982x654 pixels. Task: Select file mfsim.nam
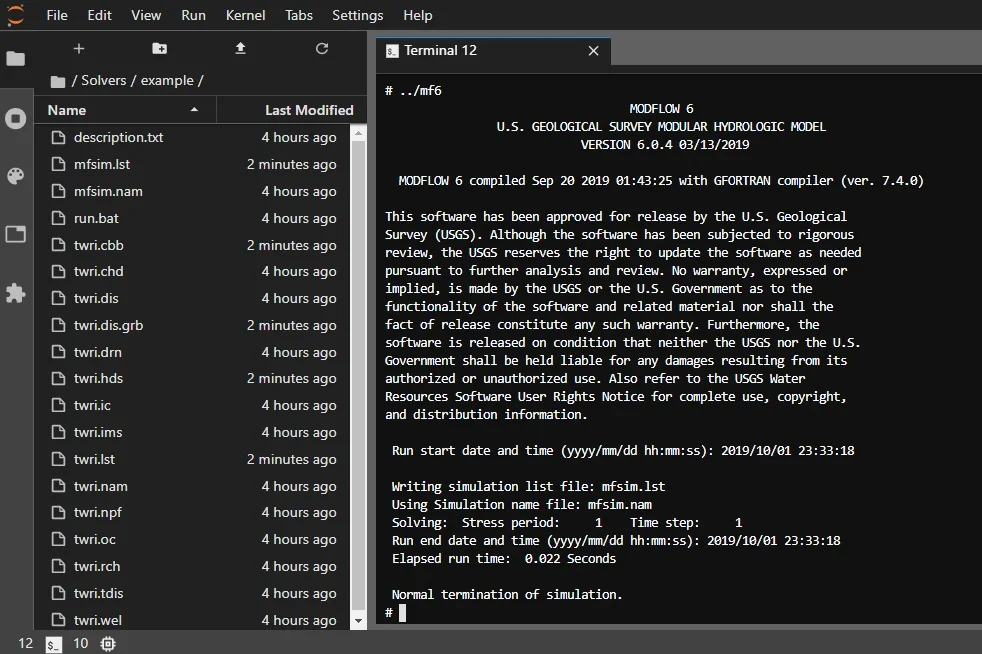point(192,191)
